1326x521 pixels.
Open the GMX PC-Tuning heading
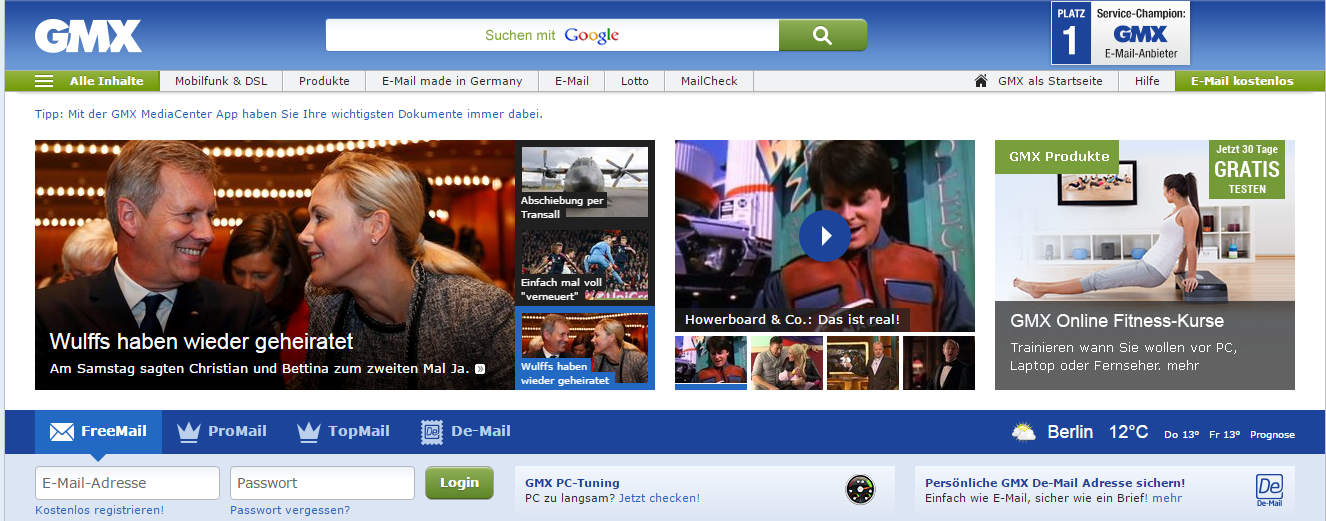572,482
